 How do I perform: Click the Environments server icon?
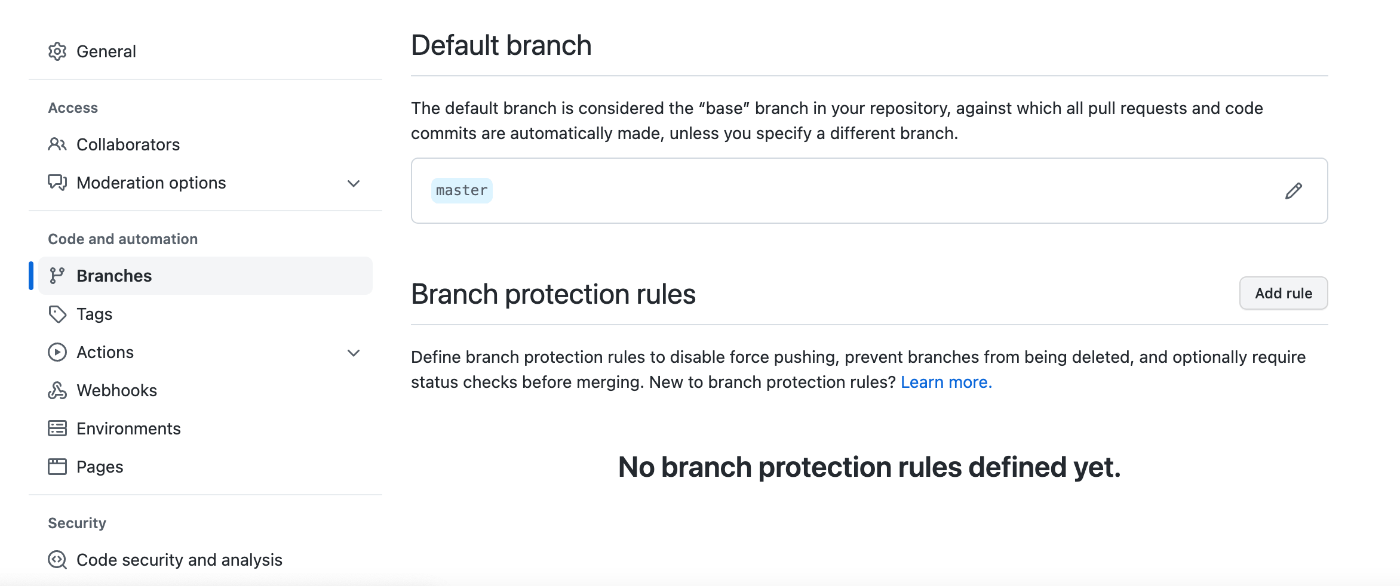[57, 428]
